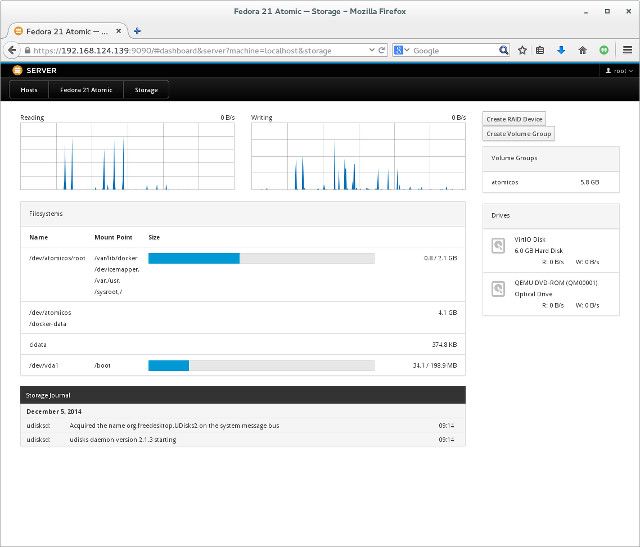Open the URL history dropdown arrow
640x547 pixels.
[371, 50]
